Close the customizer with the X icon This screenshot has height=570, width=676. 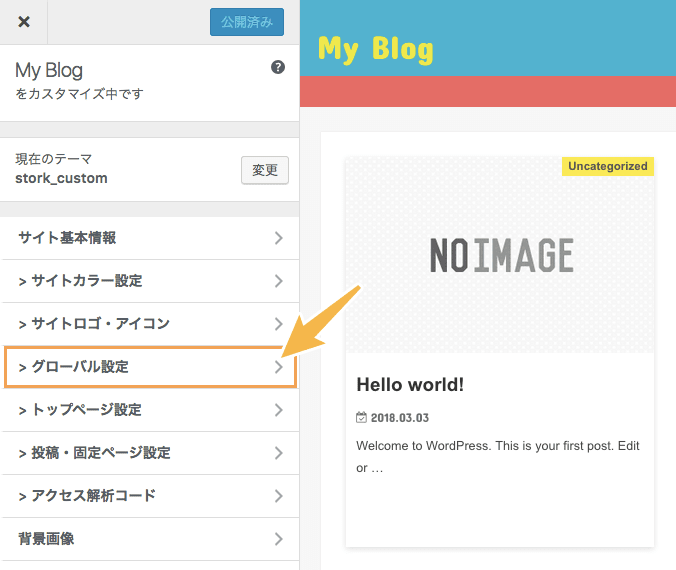coord(24,22)
